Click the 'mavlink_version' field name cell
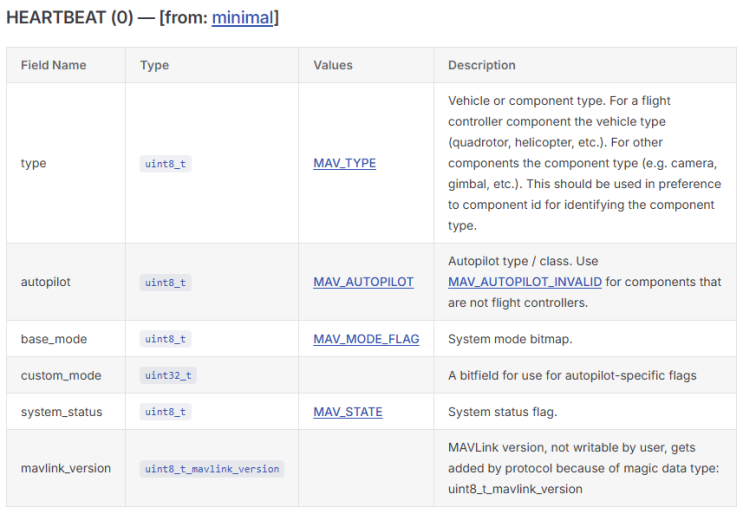Screen dimensions: 743x514 coord(66,469)
